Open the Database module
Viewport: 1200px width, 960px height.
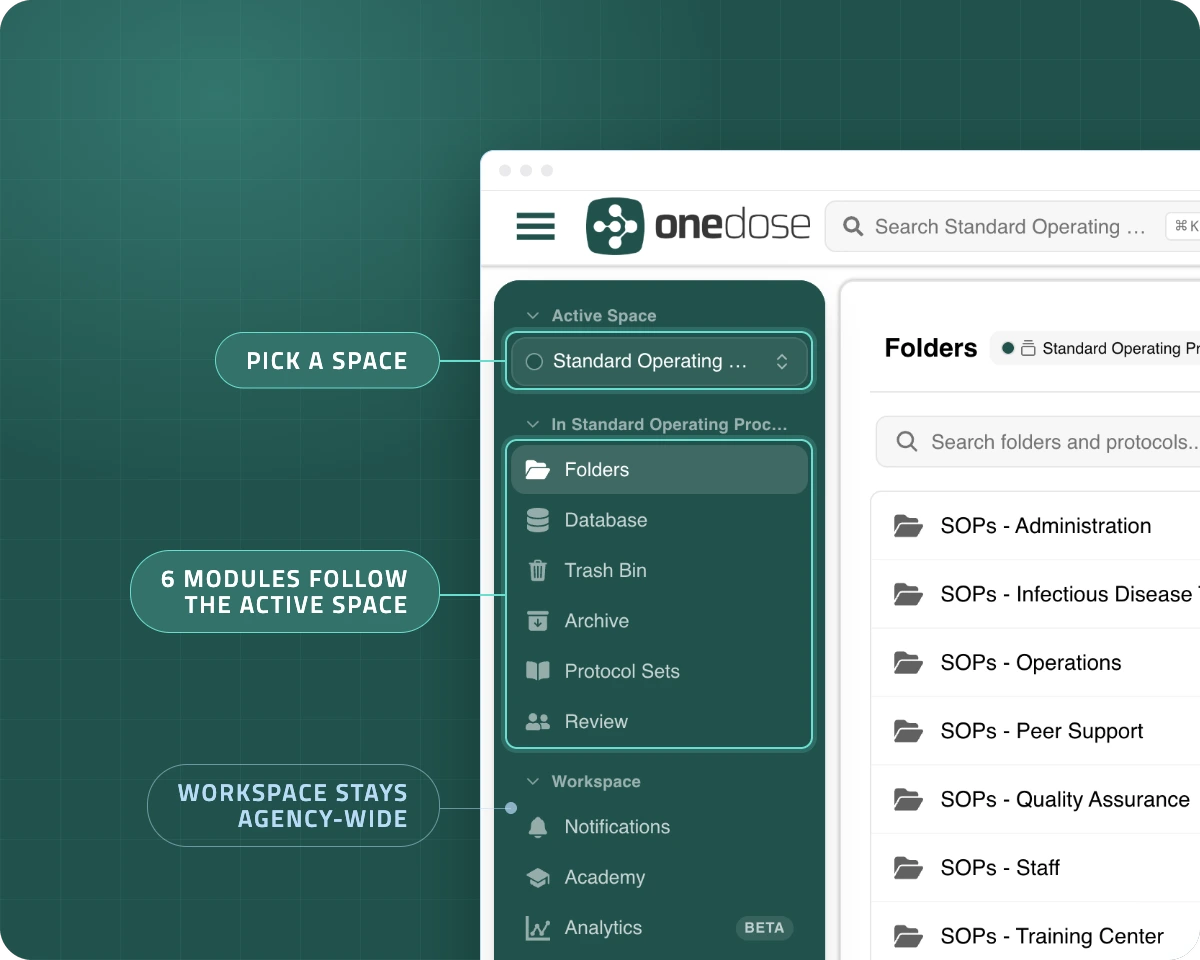[659, 520]
